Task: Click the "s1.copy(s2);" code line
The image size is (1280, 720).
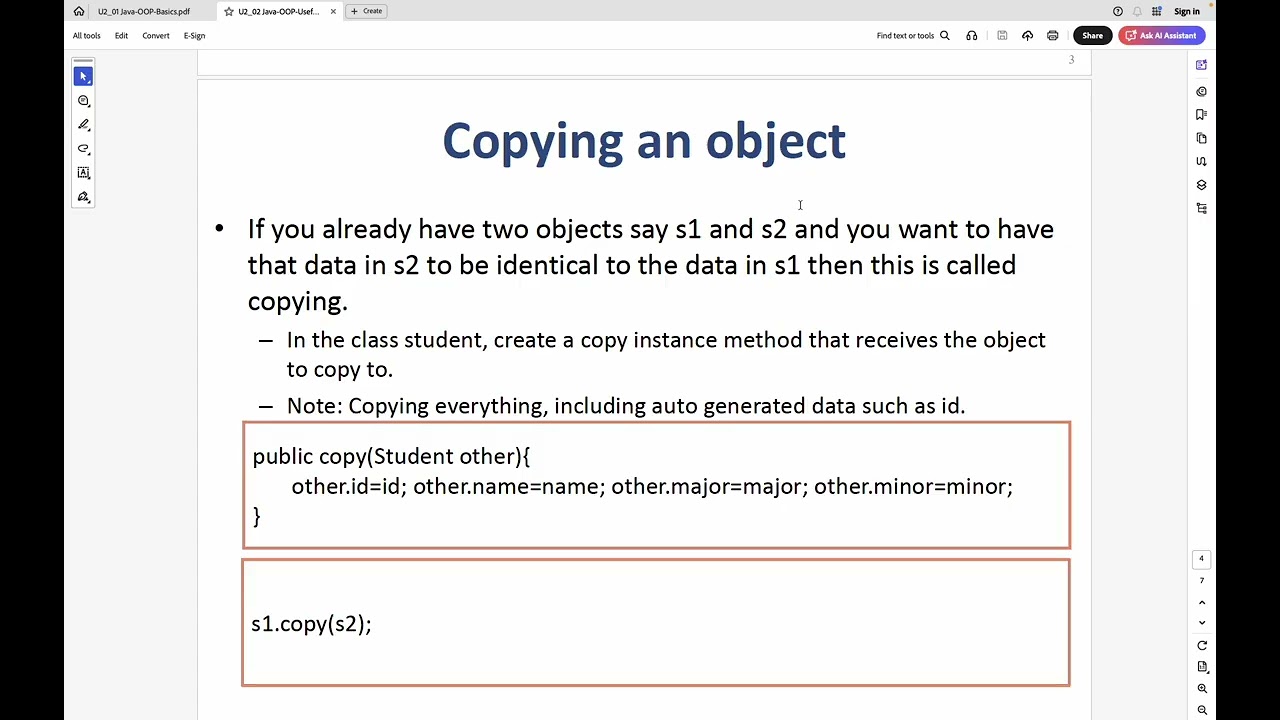Action: point(311,624)
